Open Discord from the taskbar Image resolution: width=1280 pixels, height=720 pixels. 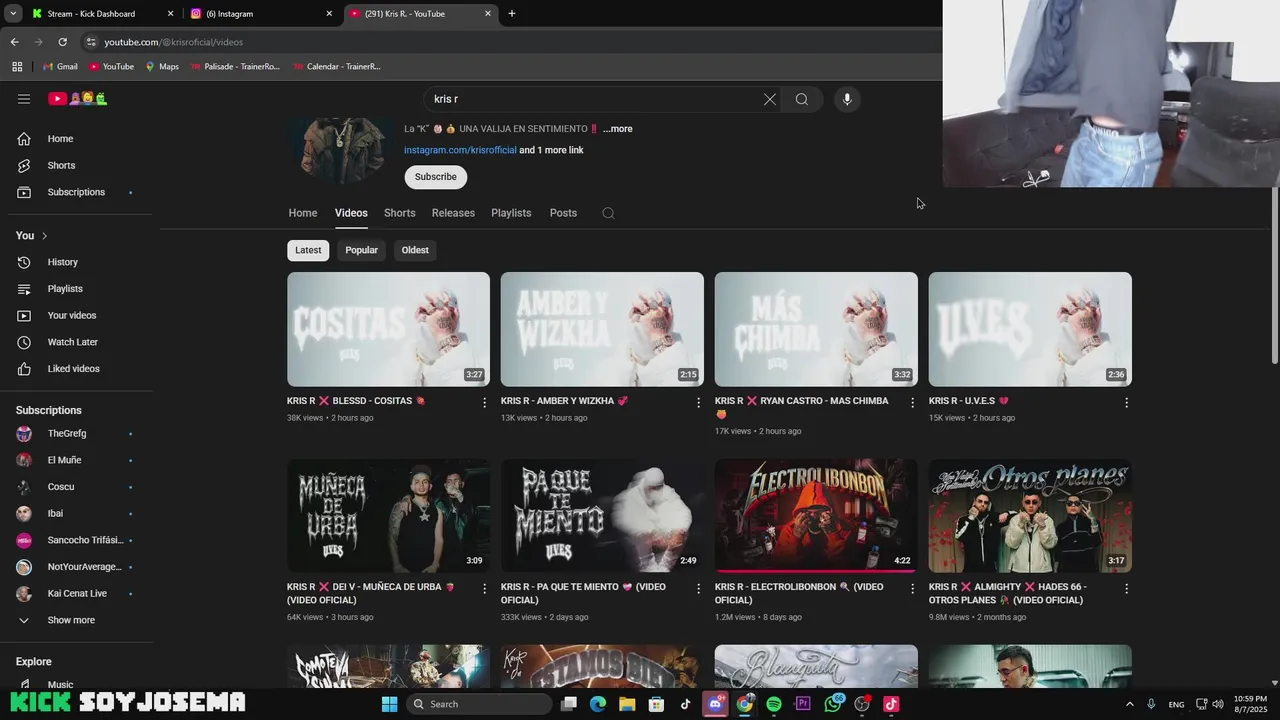[715, 704]
